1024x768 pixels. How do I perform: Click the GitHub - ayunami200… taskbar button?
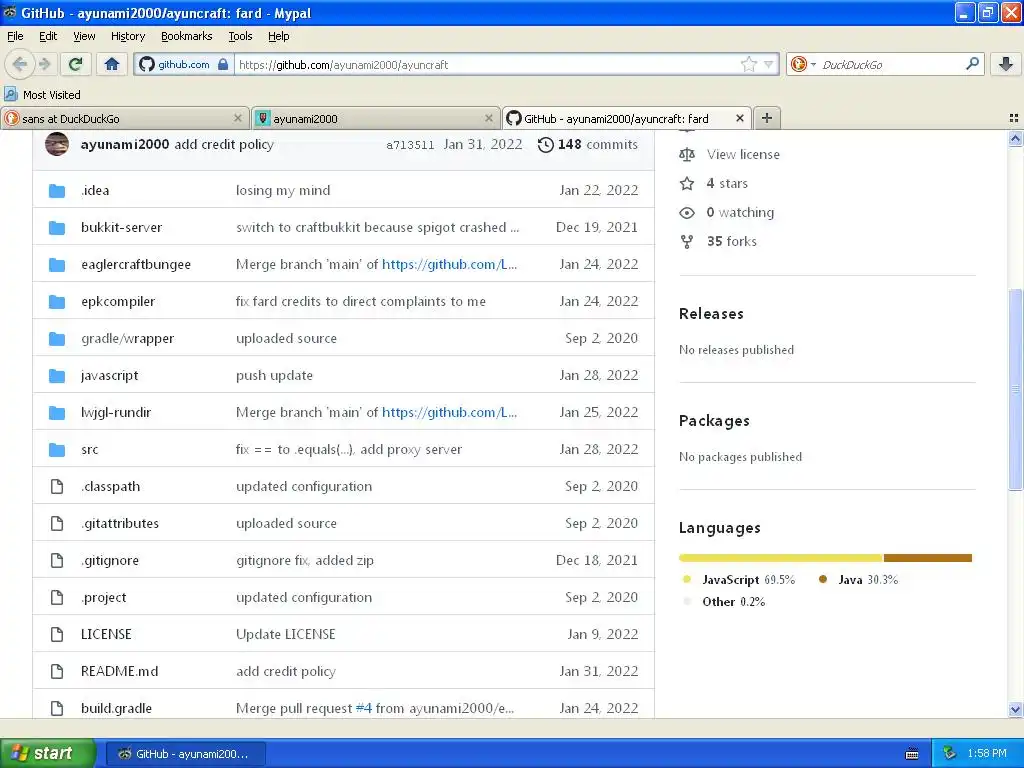point(185,754)
